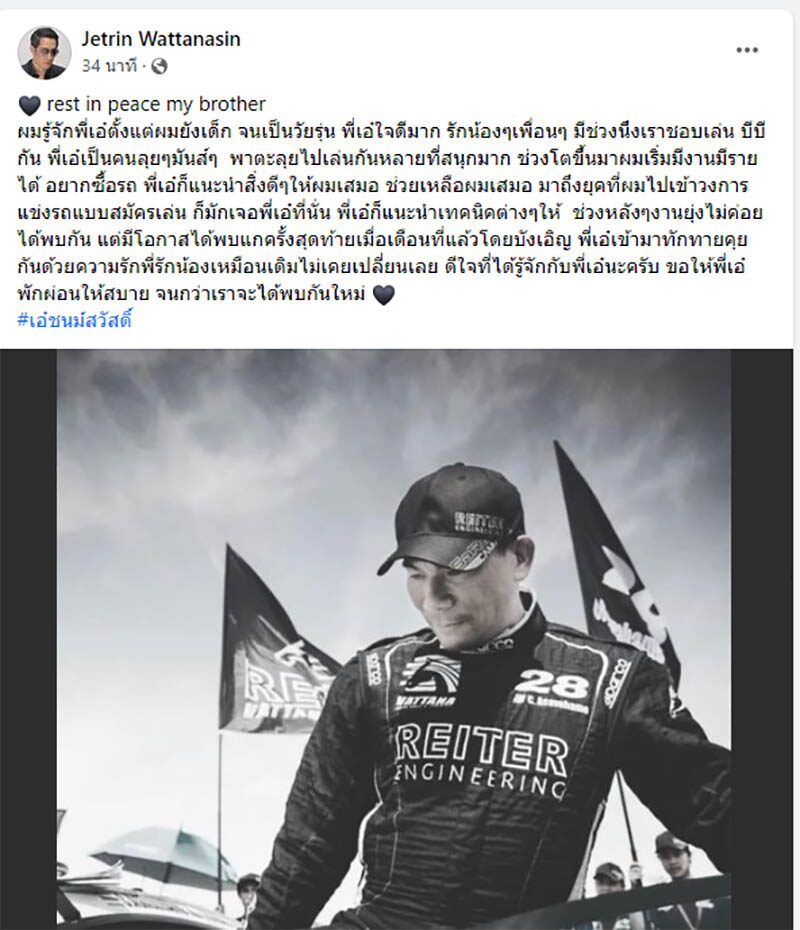Click the black heart emoji ending the post text

click(x=384, y=295)
